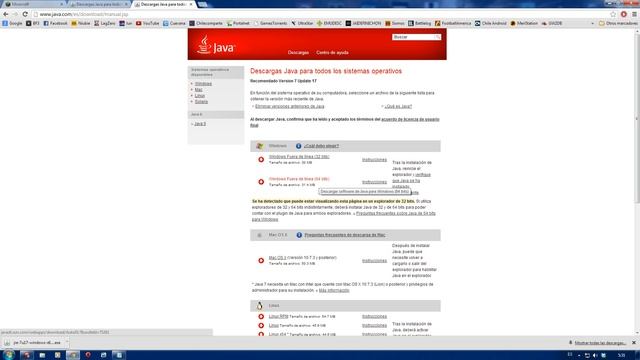This screenshot has width=640, height=360.
Task: Expand the bookmarks overflow chevron
Action: 592,24
